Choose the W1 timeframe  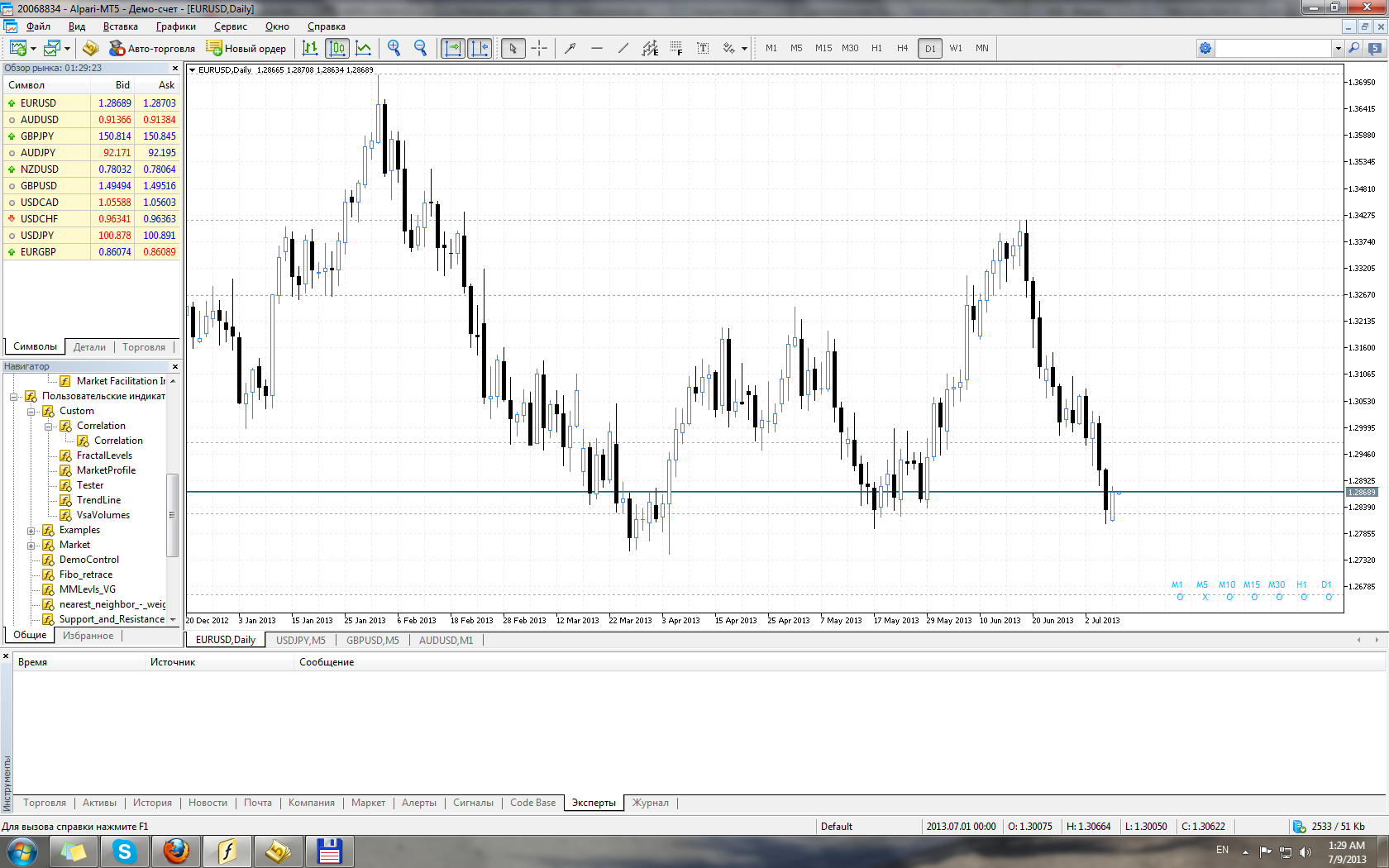(956, 48)
